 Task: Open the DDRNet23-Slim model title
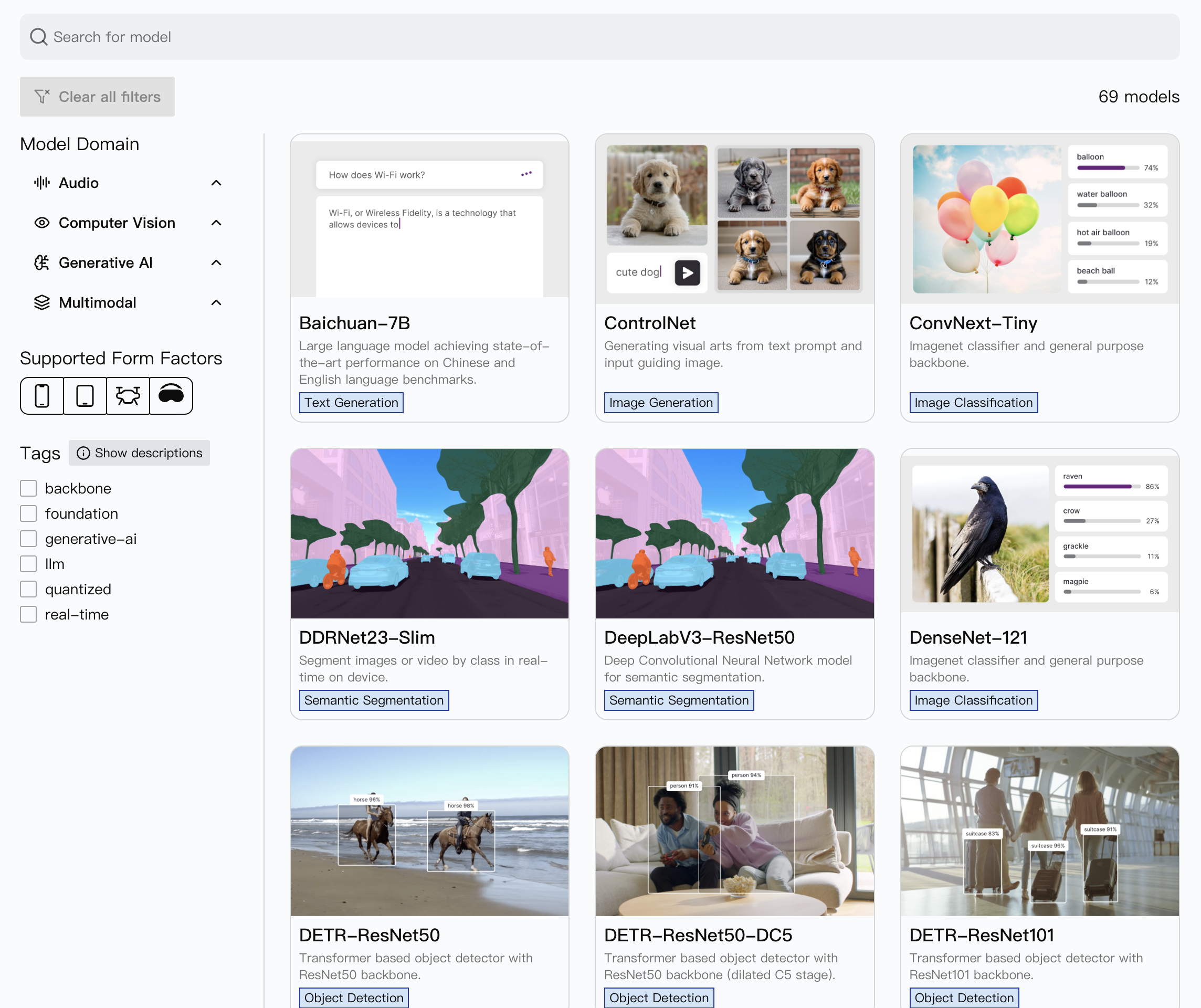pos(367,637)
